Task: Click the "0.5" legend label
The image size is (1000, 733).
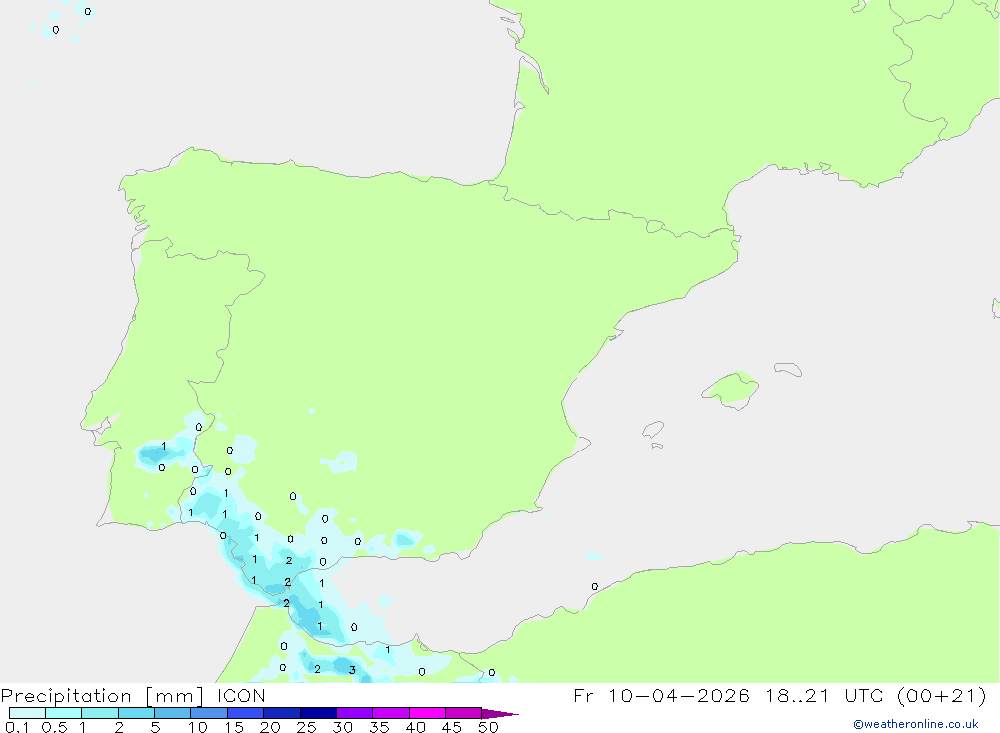Action: (x=54, y=727)
